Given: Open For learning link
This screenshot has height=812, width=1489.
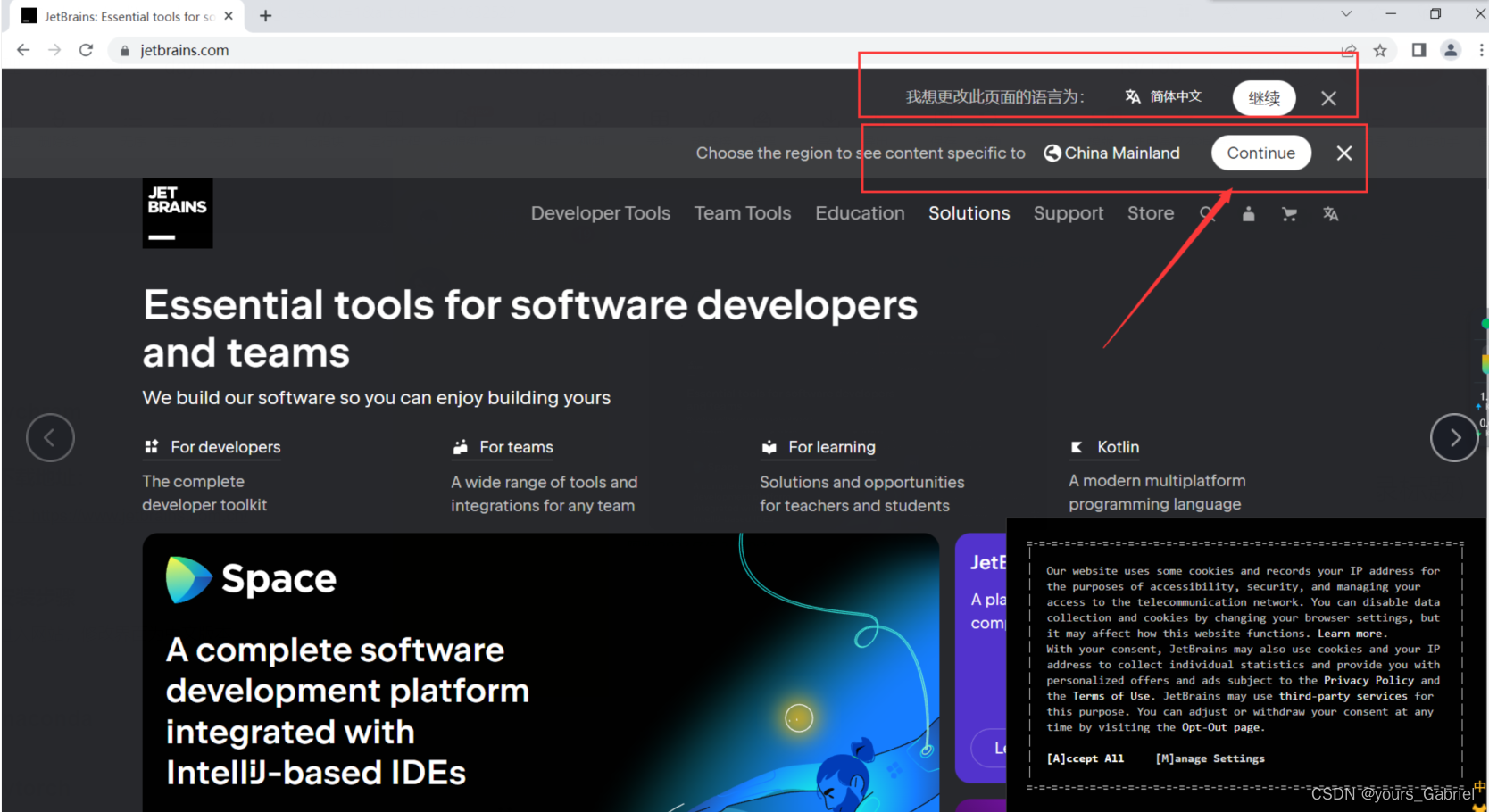Looking at the screenshot, I should pos(819,447).
